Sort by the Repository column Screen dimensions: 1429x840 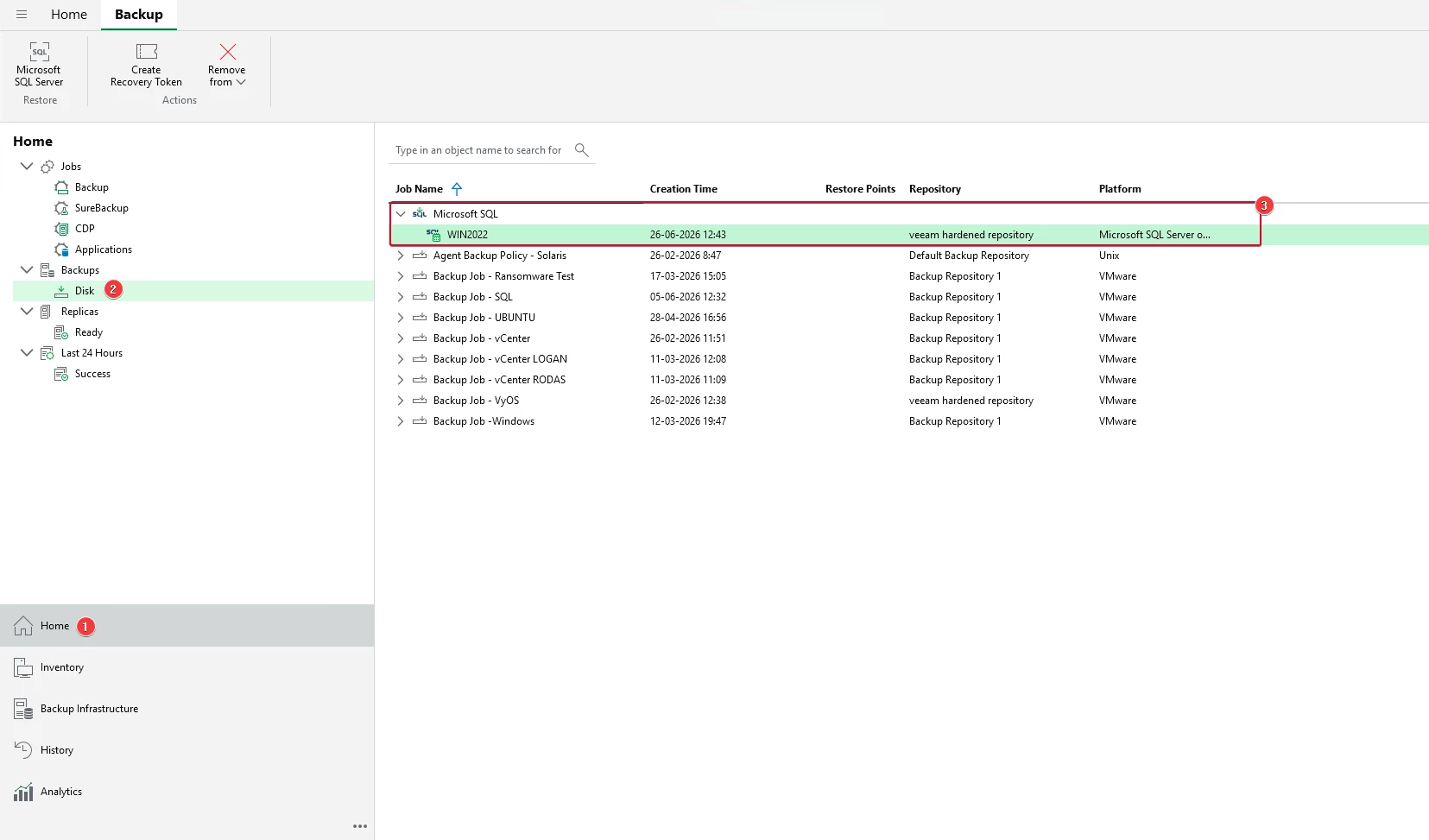[x=935, y=189]
